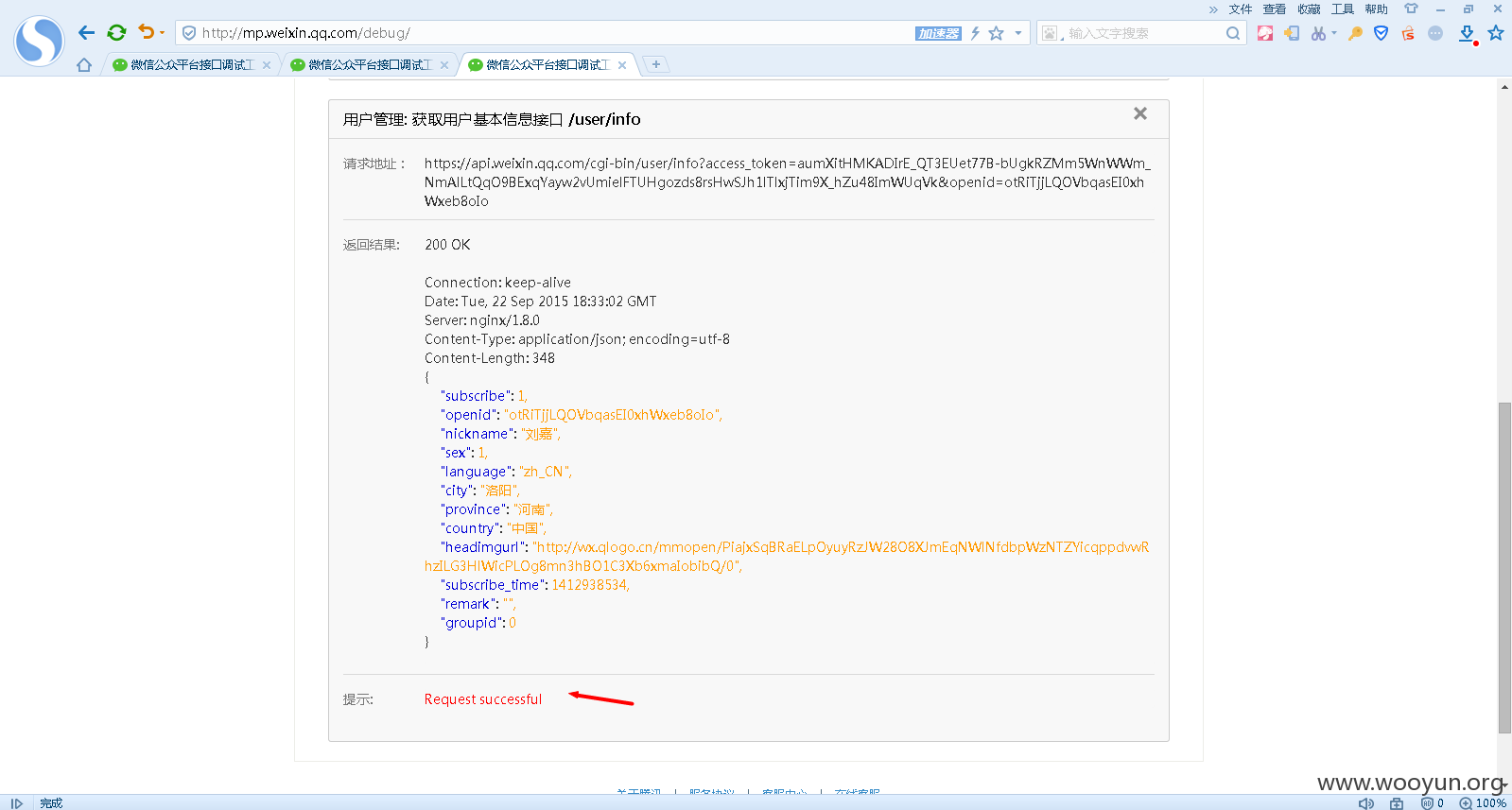The height and width of the screenshot is (810, 1512).
Task: Go back with the browser back arrow
Action: (86, 33)
